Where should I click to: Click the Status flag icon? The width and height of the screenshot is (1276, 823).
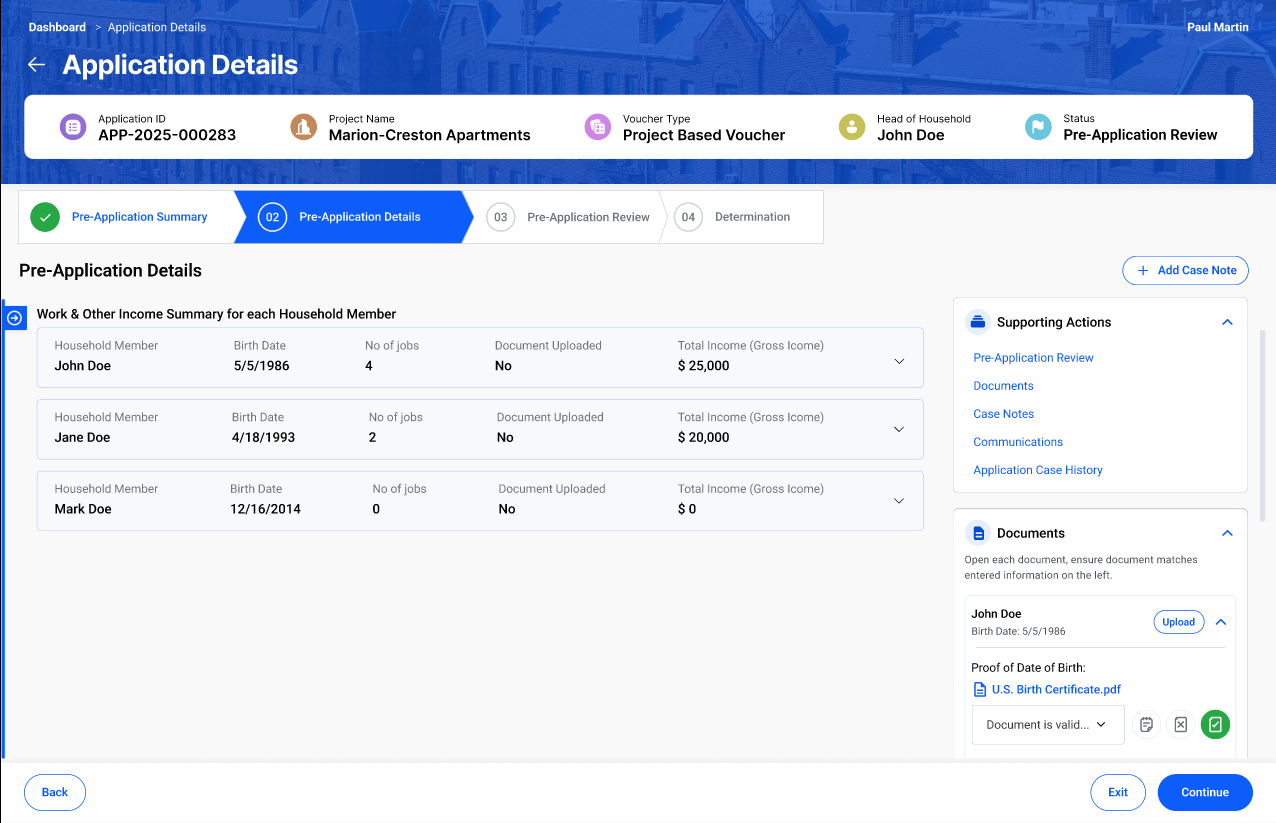1038,127
